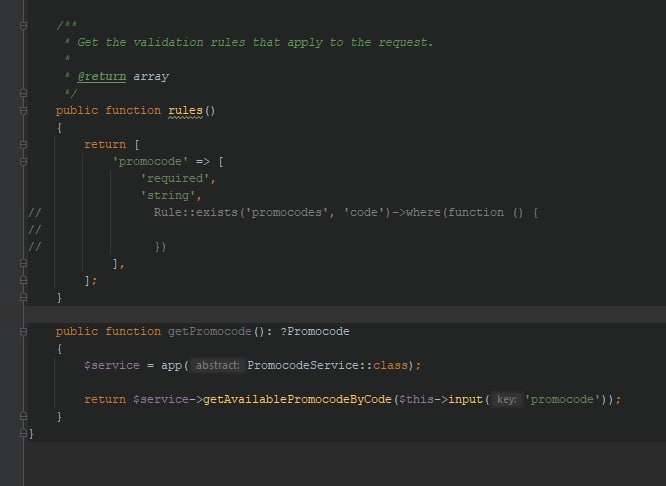Viewport: 666px width, 486px height.
Task: Toggle fold marker at final class closing brace
Action: 24,433
